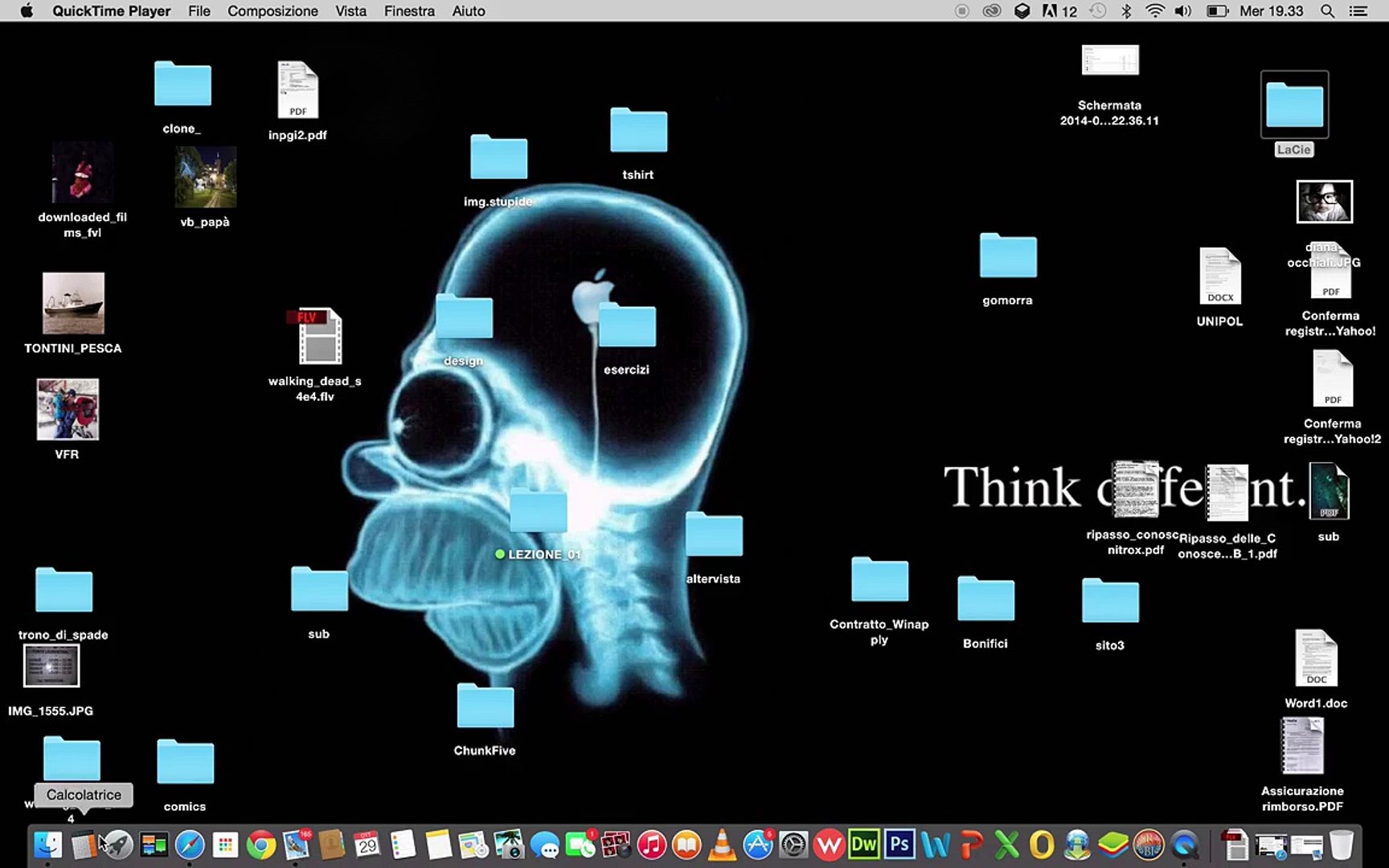Viewport: 1389px width, 868px height.
Task: Click the Spotlight search magnifier
Action: tap(1328, 11)
